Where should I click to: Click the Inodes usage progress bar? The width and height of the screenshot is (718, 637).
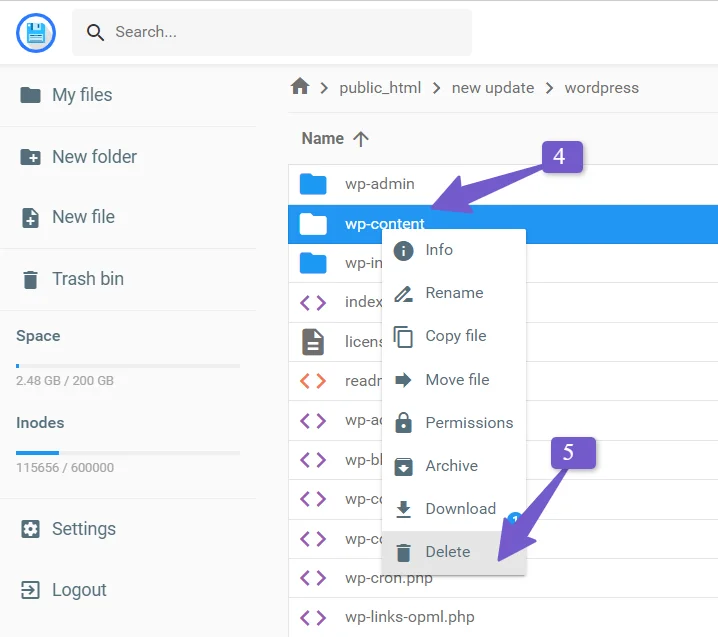pos(128,453)
